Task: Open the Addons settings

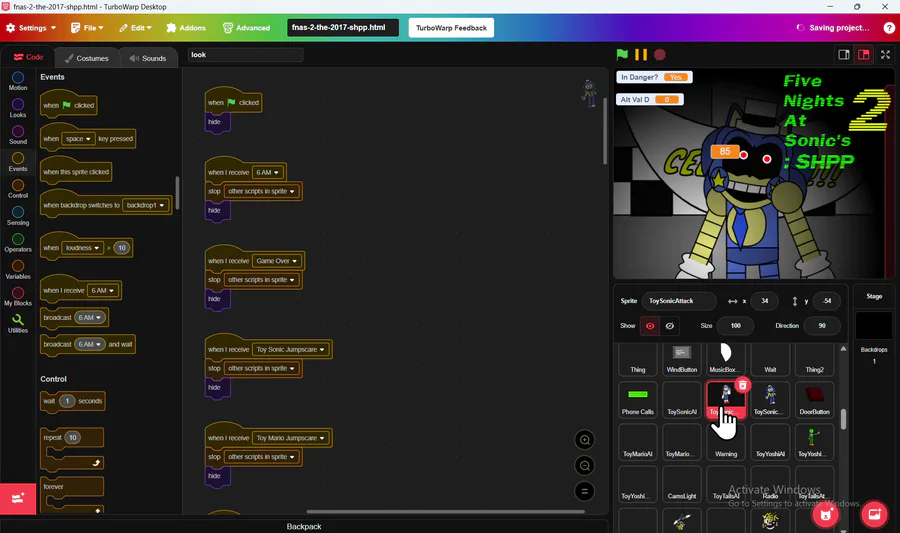Action: pyautogui.click(x=186, y=28)
